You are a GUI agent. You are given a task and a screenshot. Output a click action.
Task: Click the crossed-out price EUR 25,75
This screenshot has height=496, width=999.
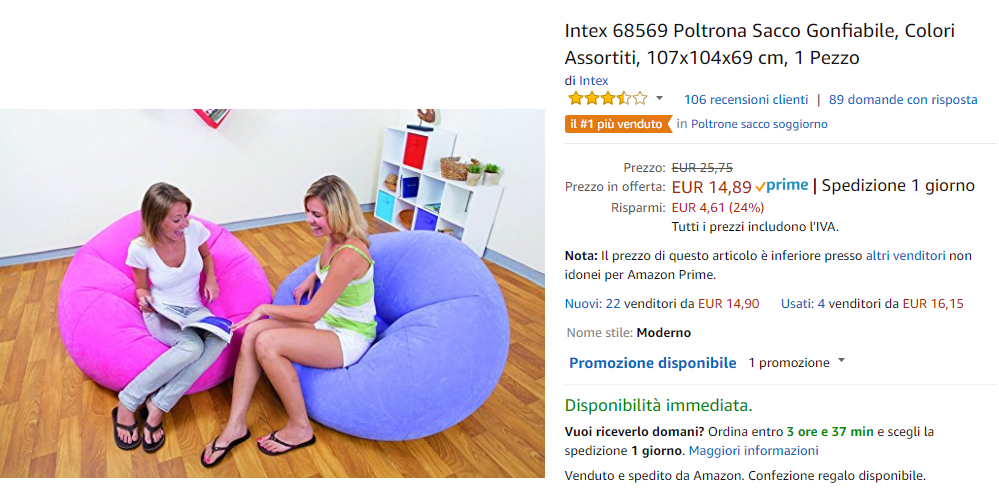pos(702,167)
